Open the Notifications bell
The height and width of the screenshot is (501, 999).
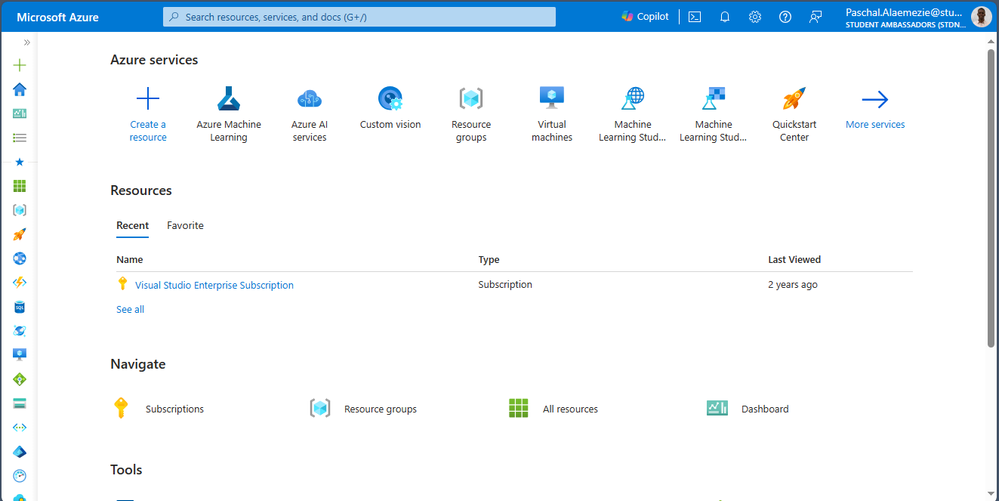coord(724,17)
